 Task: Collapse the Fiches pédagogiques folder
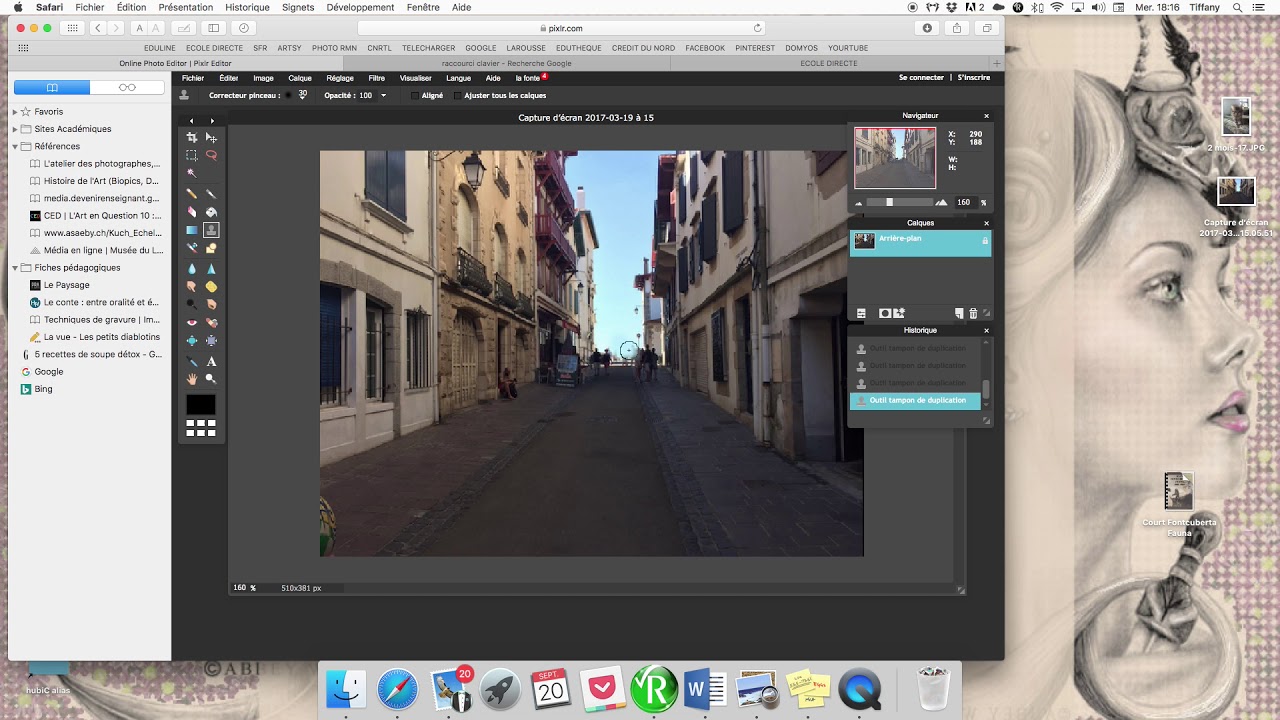[x=15, y=268]
